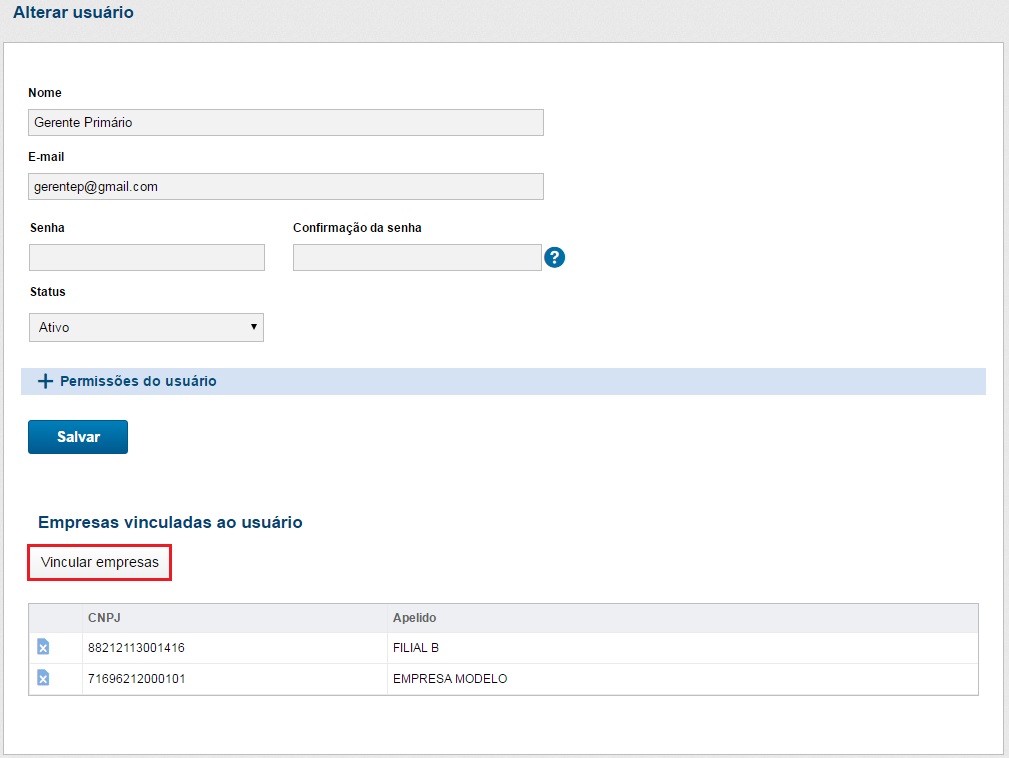
Task: Focus the Confirmação da senha field
Action: (416, 258)
